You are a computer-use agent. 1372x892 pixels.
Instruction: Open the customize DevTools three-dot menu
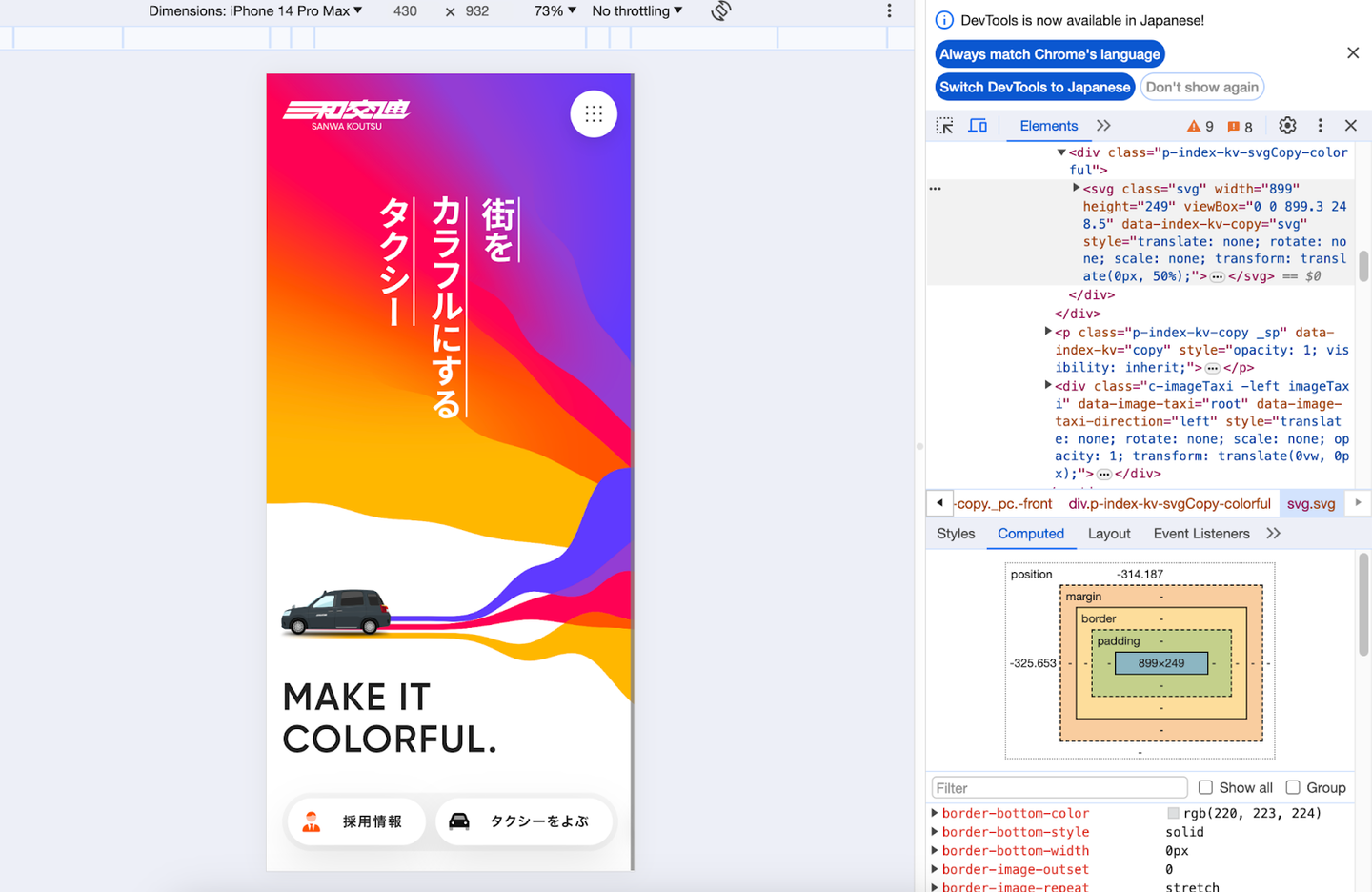[1320, 126]
